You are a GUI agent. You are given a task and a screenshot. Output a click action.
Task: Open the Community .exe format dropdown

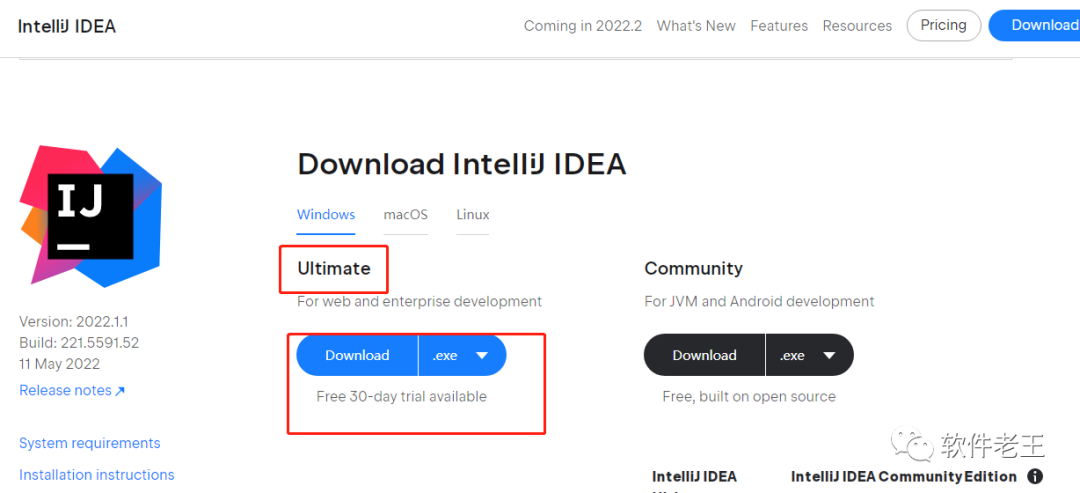810,355
